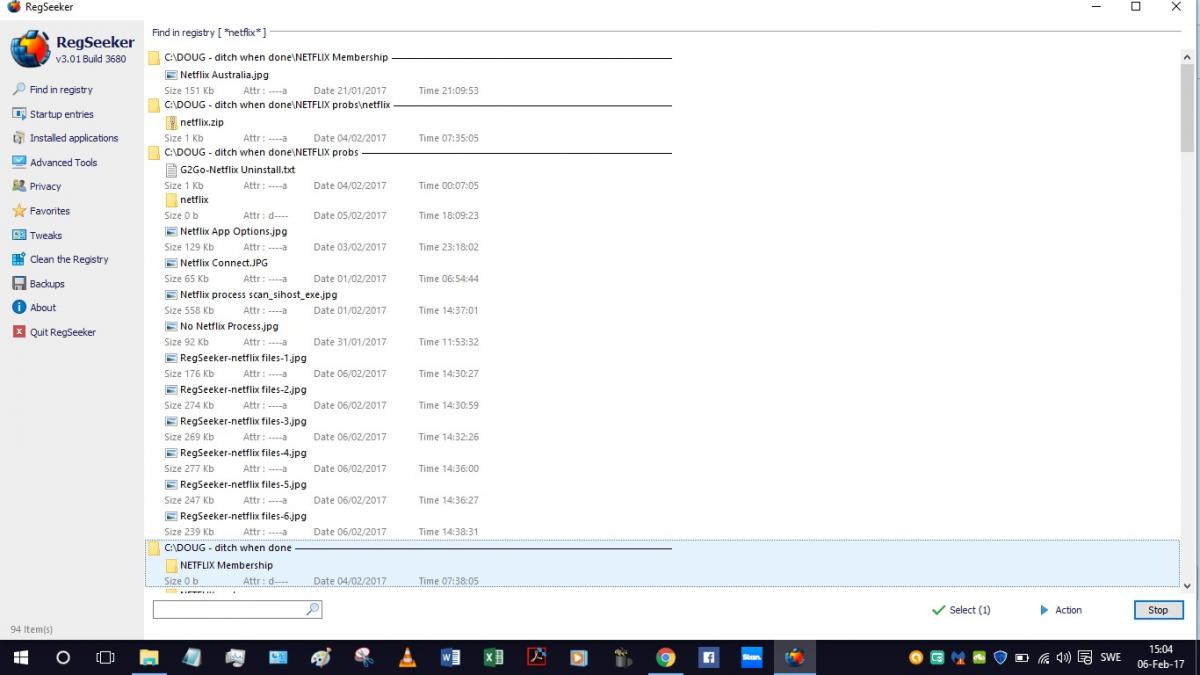Click the red Quit RegSeeker icon
Screen dimensions: 1200x675
(x=19, y=332)
